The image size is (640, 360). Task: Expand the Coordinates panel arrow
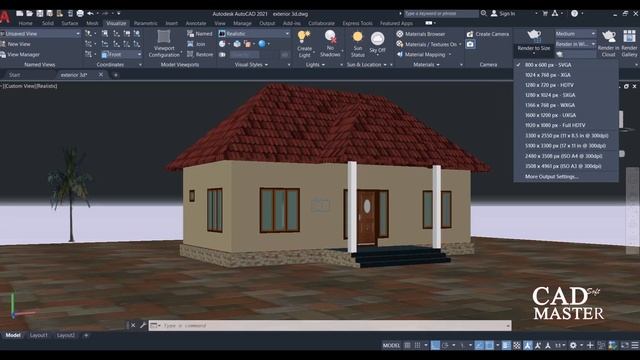140,65
